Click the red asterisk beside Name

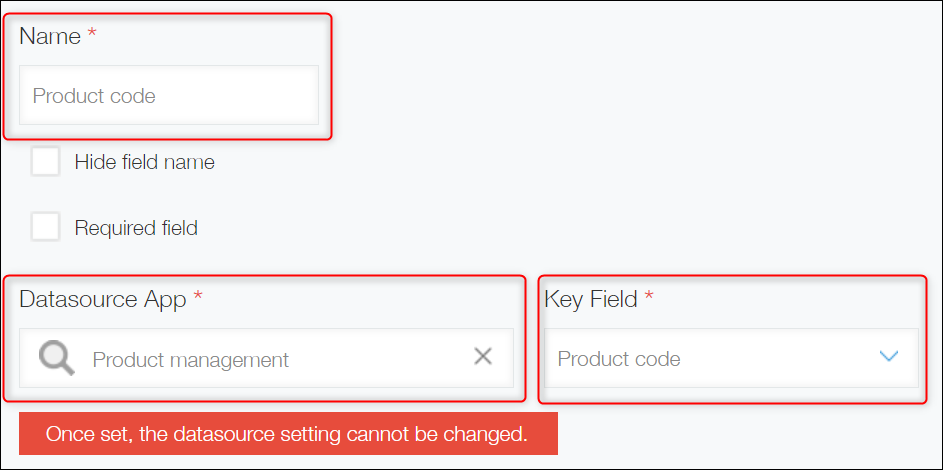[93, 35]
